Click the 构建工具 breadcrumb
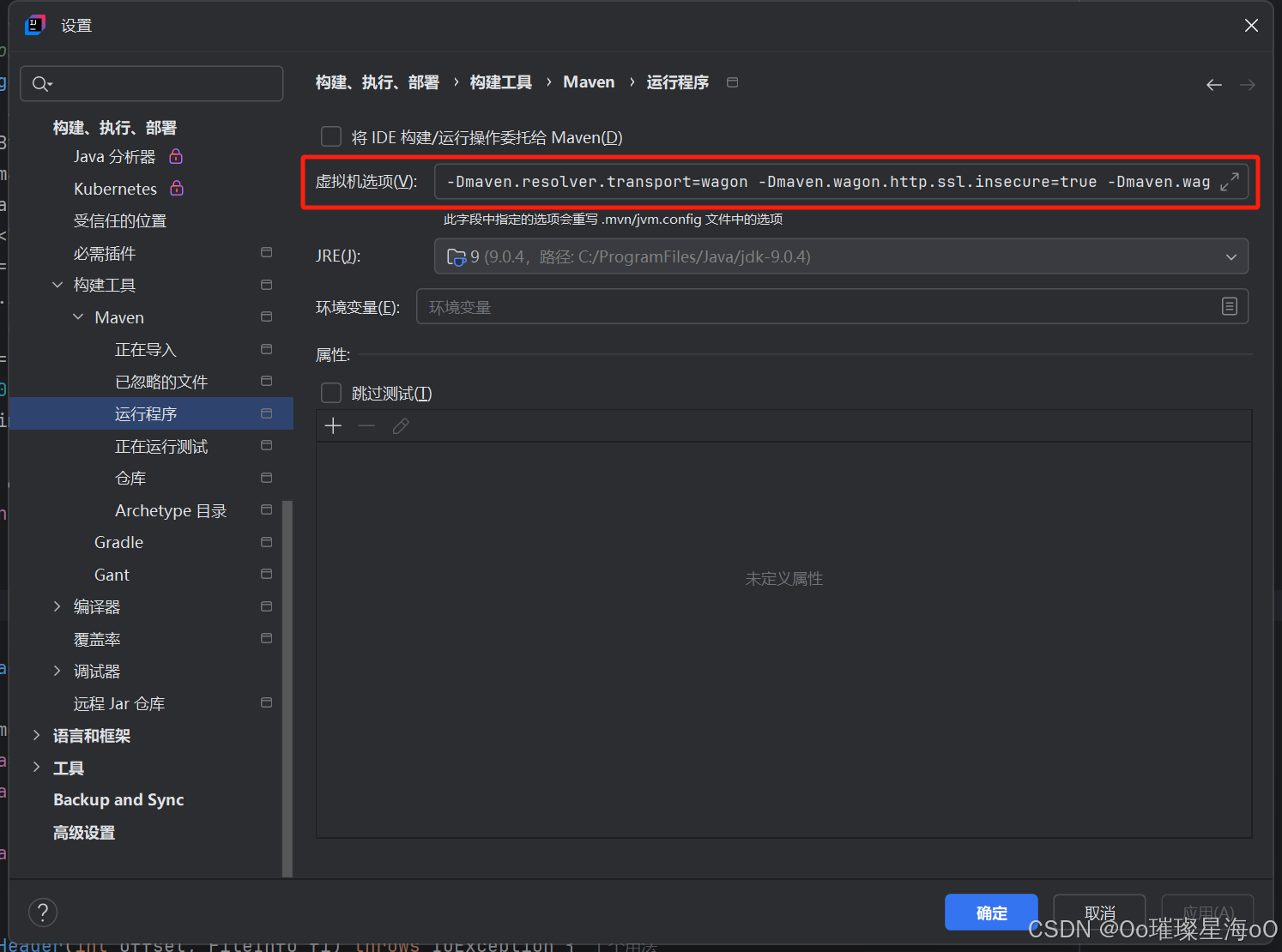Screen dimensions: 1282x952 coord(500,81)
